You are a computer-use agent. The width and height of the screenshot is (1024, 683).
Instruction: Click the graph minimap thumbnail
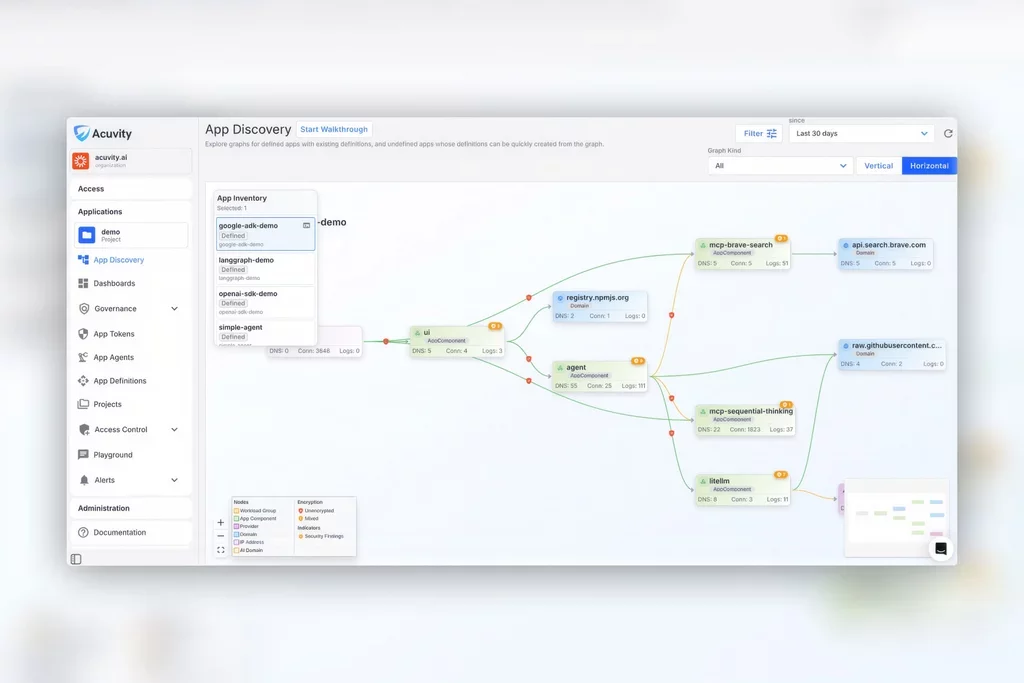pos(896,517)
